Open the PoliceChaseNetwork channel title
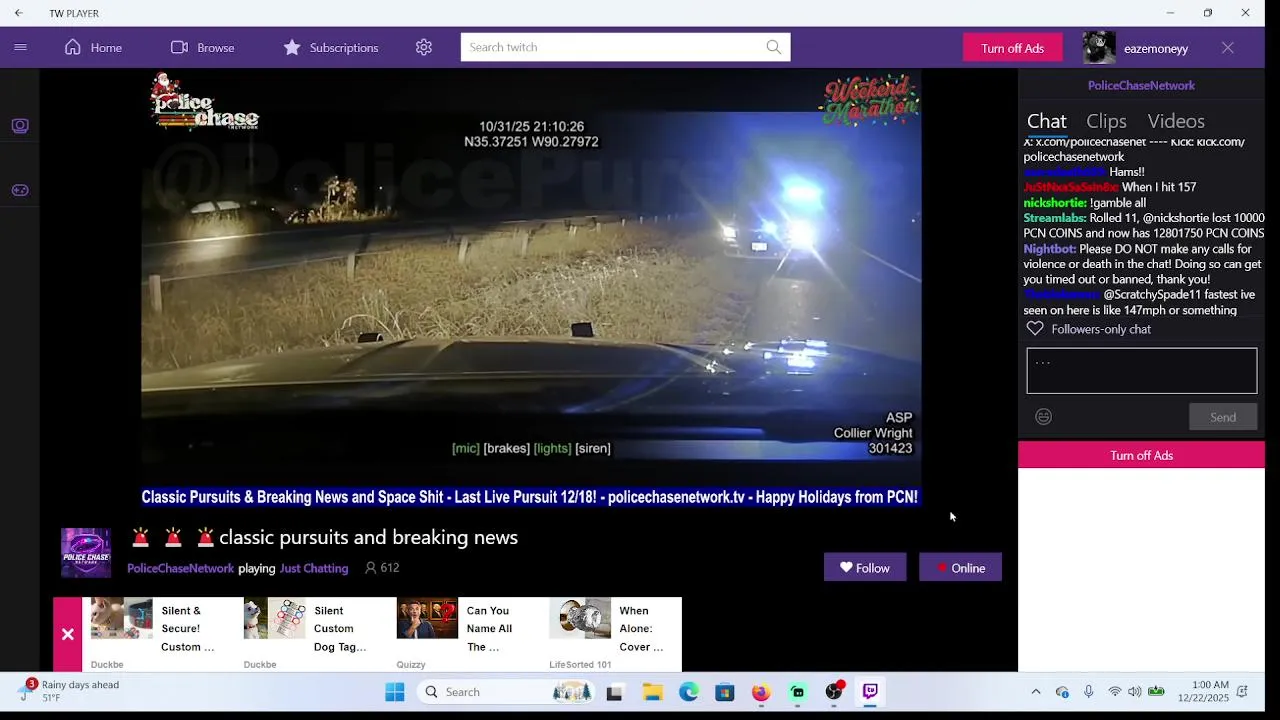The width and height of the screenshot is (1280, 720). point(1141,85)
